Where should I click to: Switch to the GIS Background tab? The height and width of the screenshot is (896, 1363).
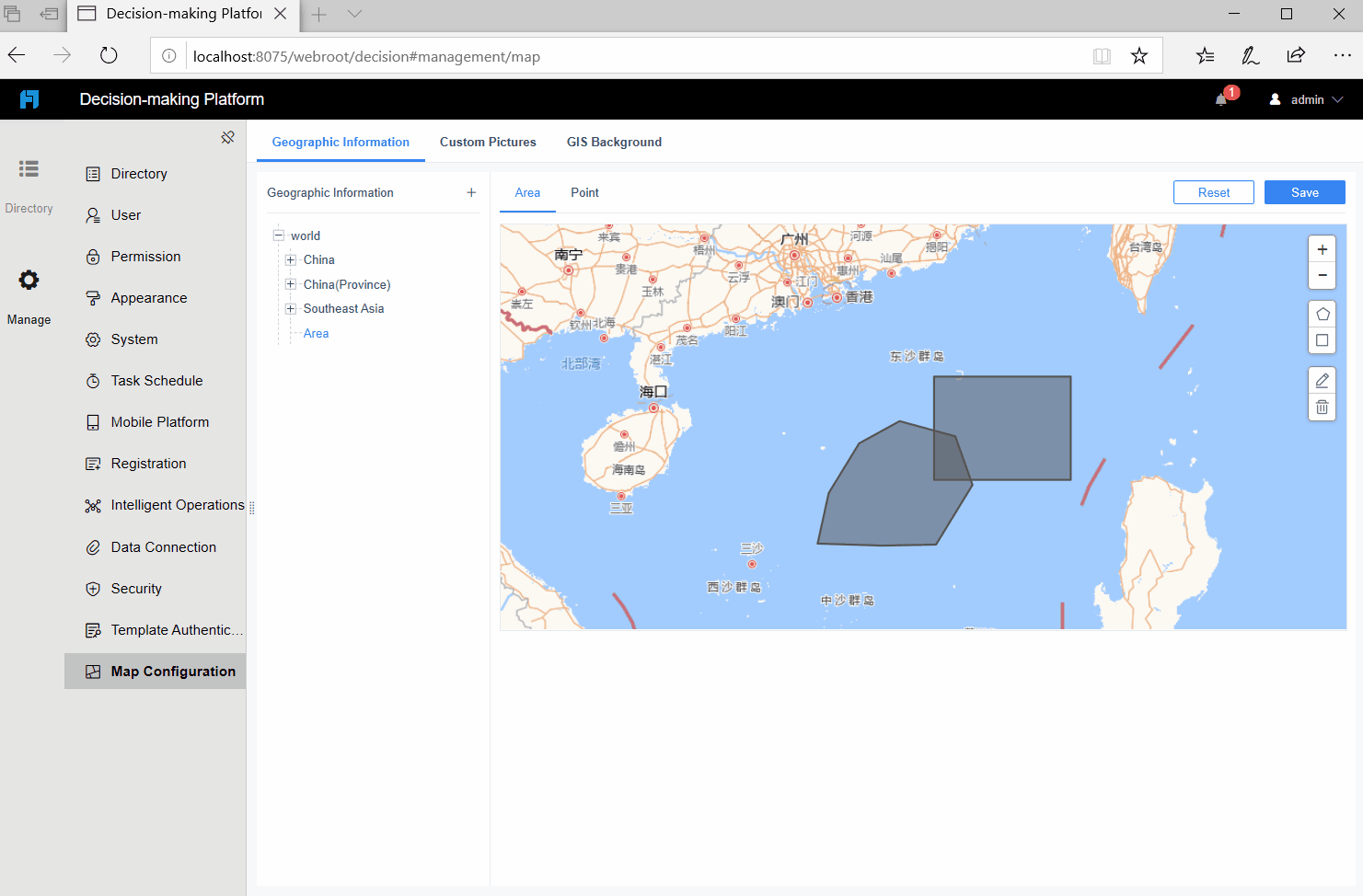[614, 142]
